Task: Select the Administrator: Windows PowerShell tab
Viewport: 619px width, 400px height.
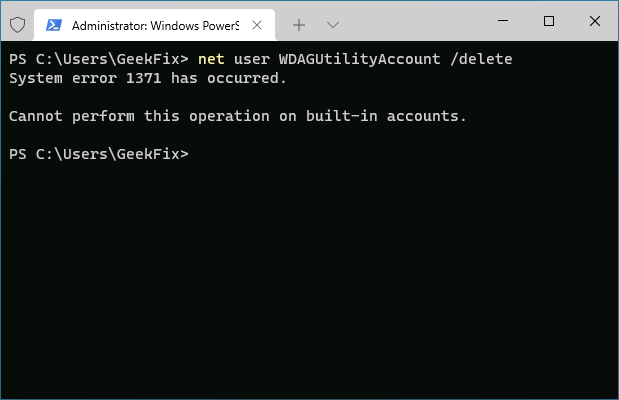Action: pos(155,25)
